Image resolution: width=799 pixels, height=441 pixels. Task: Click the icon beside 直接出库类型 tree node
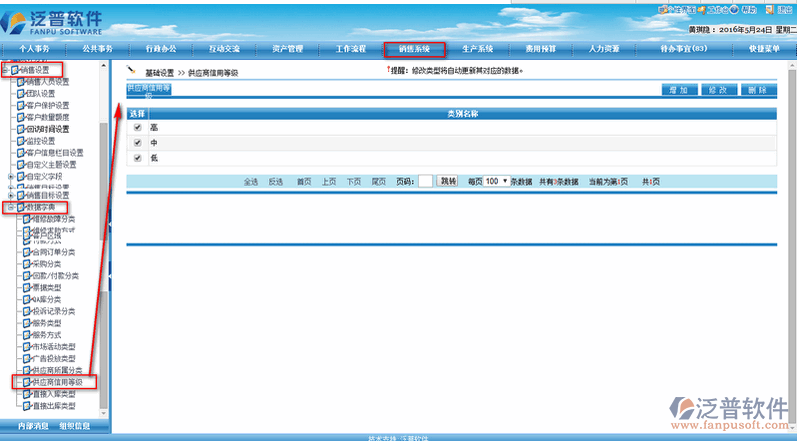coord(27,406)
